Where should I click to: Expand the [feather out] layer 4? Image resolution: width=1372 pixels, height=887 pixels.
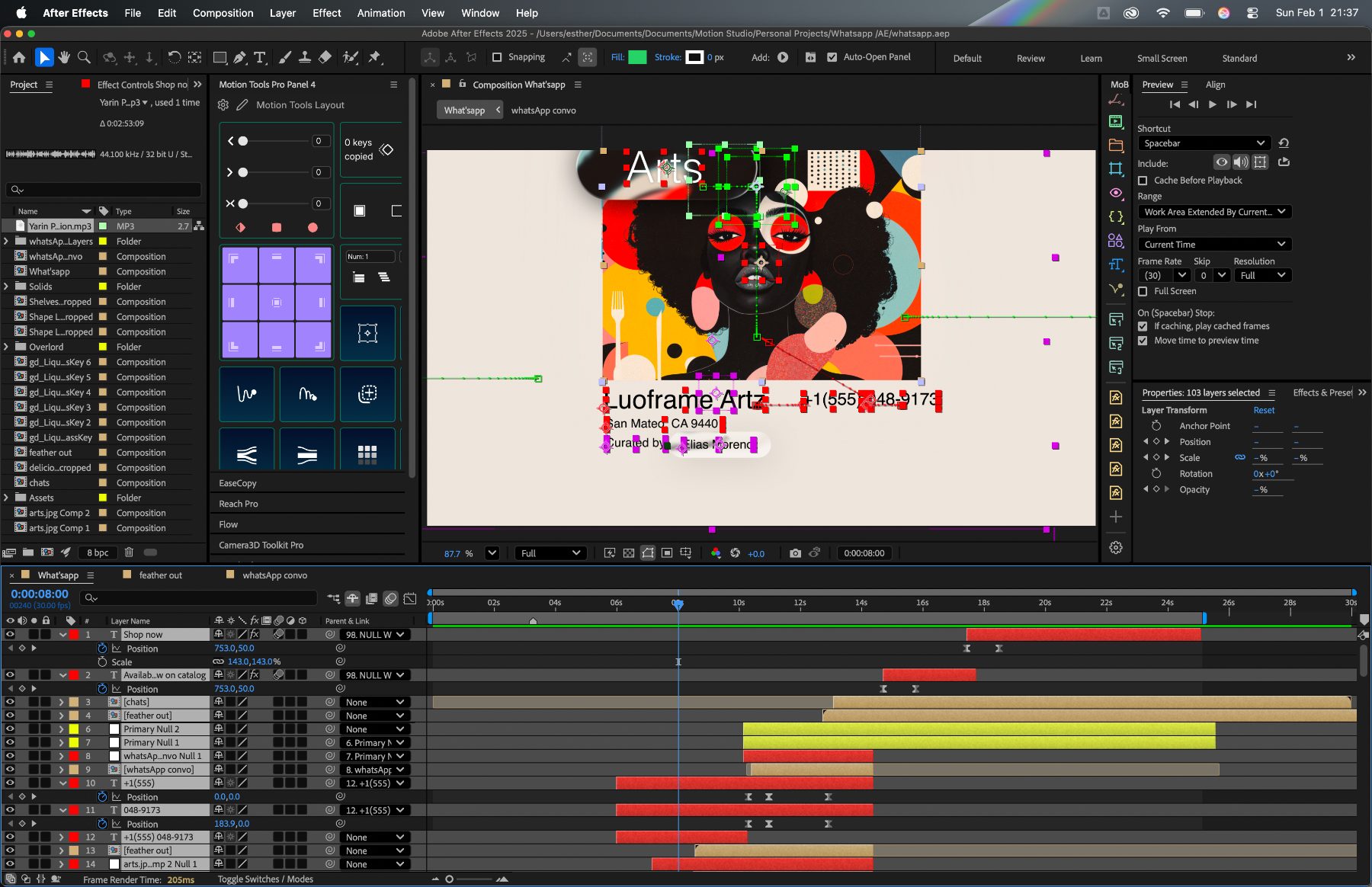[x=61, y=716]
